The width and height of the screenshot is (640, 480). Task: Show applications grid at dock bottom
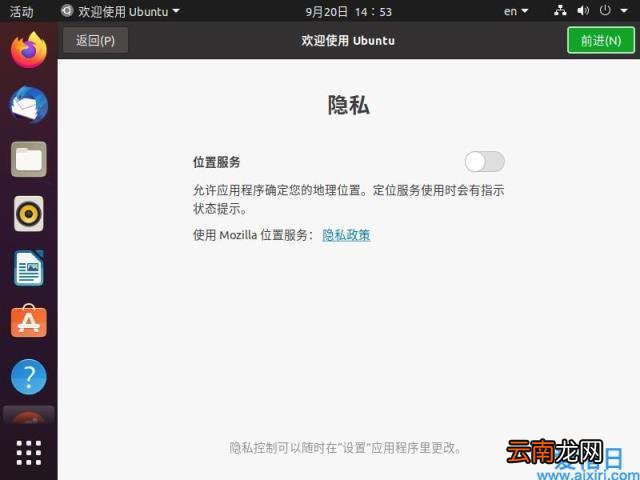tap(29, 453)
